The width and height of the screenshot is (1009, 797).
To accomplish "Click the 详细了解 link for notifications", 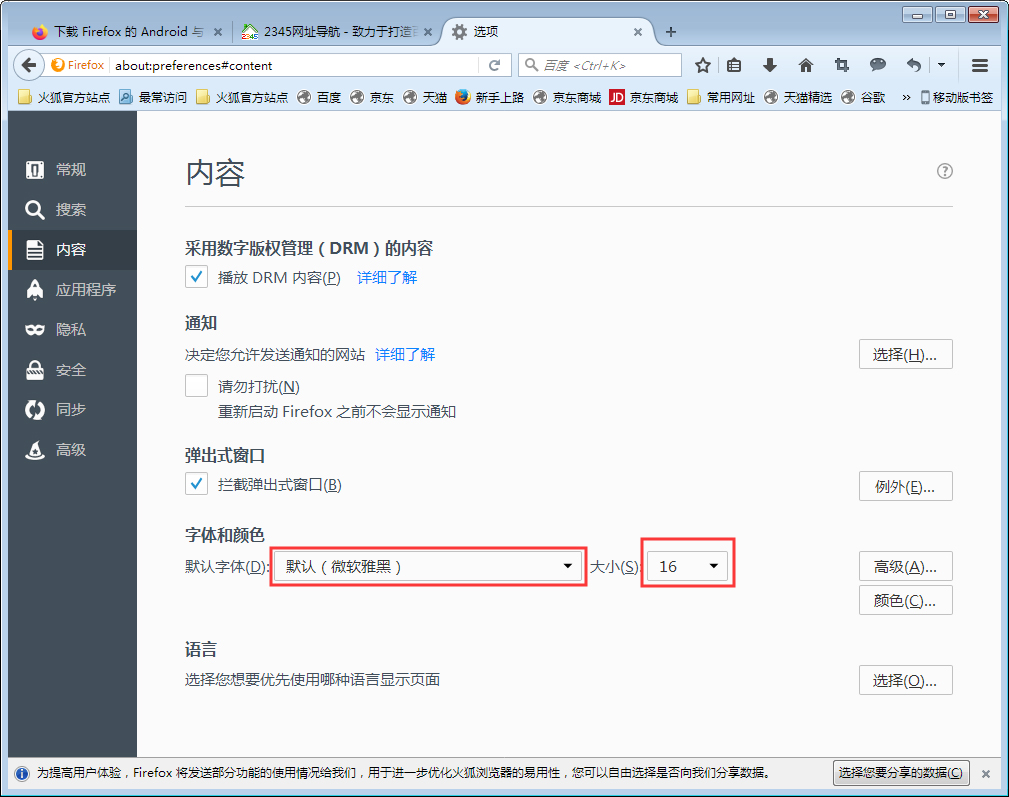I will [x=404, y=353].
